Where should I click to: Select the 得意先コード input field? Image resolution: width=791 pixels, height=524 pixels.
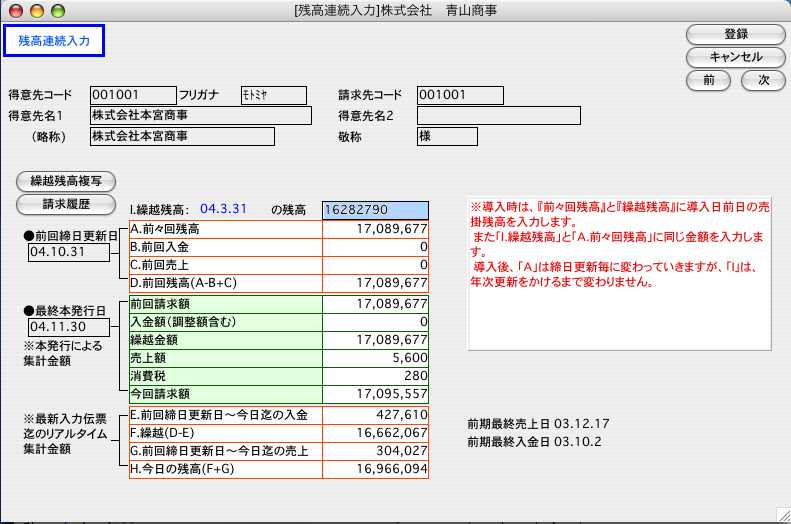(x=132, y=95)
